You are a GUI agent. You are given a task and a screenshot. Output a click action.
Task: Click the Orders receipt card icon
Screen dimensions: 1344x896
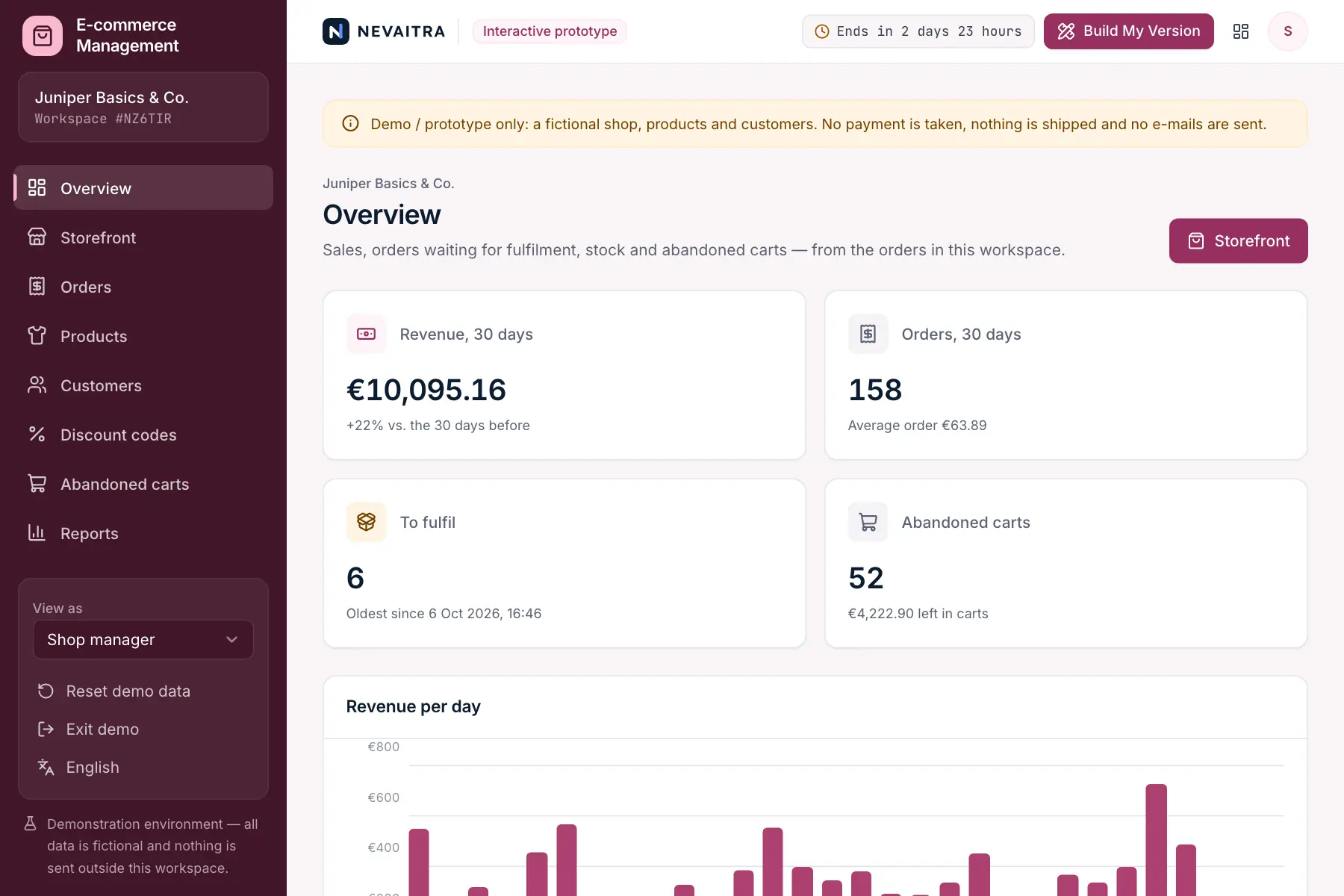[x=868, y=334]
